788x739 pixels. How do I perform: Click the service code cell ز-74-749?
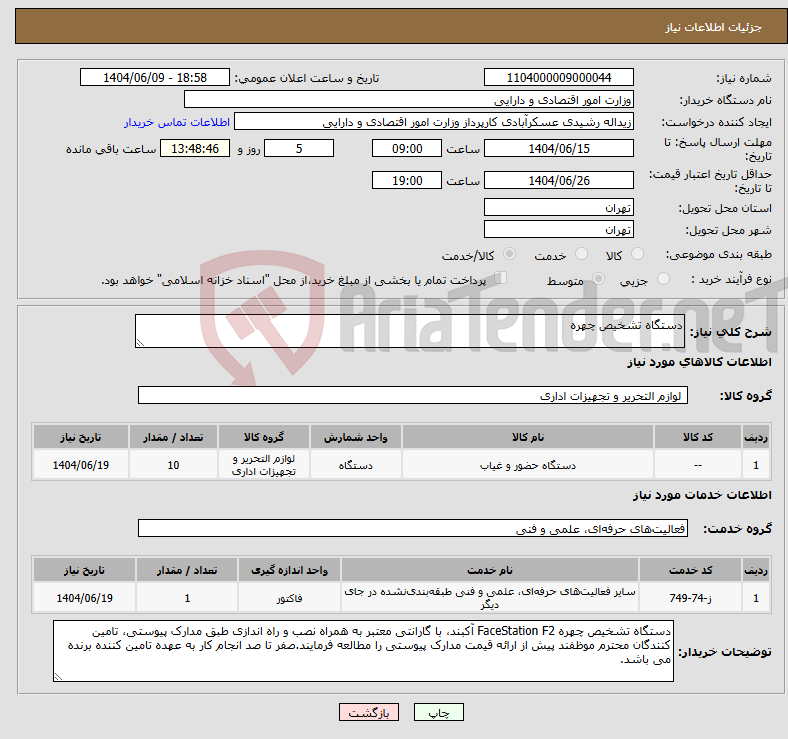[691, 598]
